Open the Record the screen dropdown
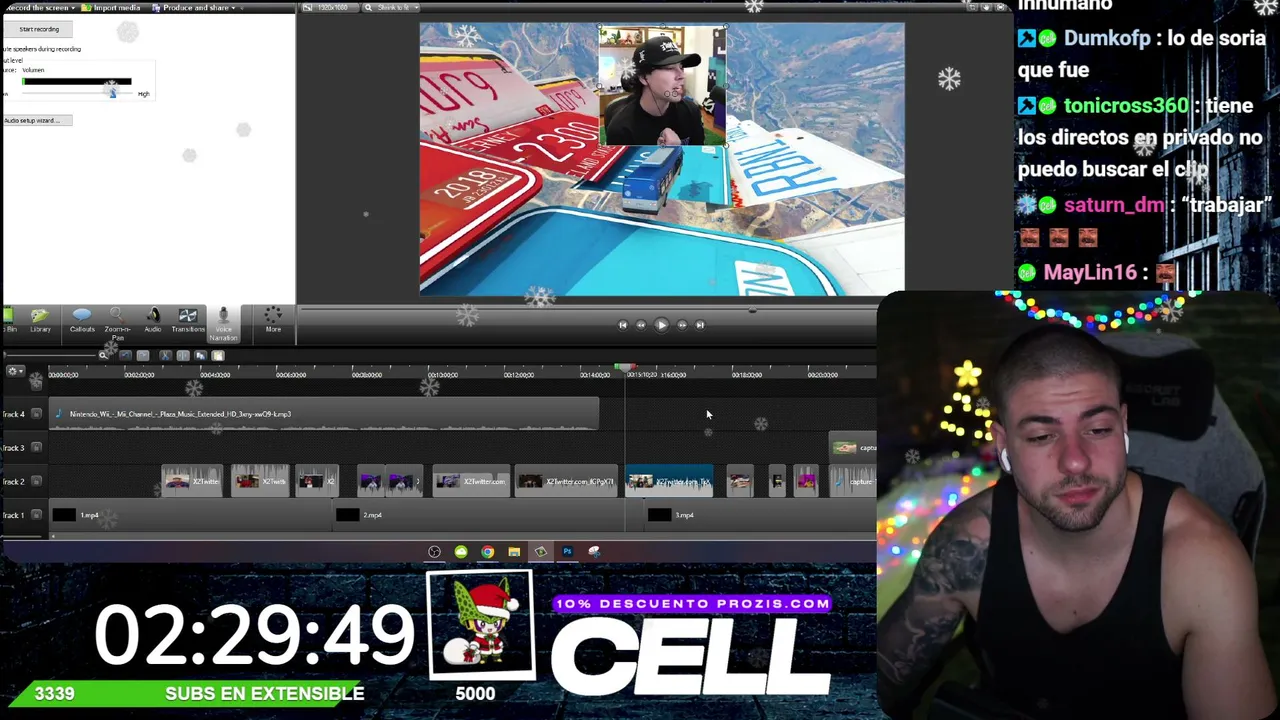Image resolution: width=1280 pixels, height=720 pixels. 40,8
